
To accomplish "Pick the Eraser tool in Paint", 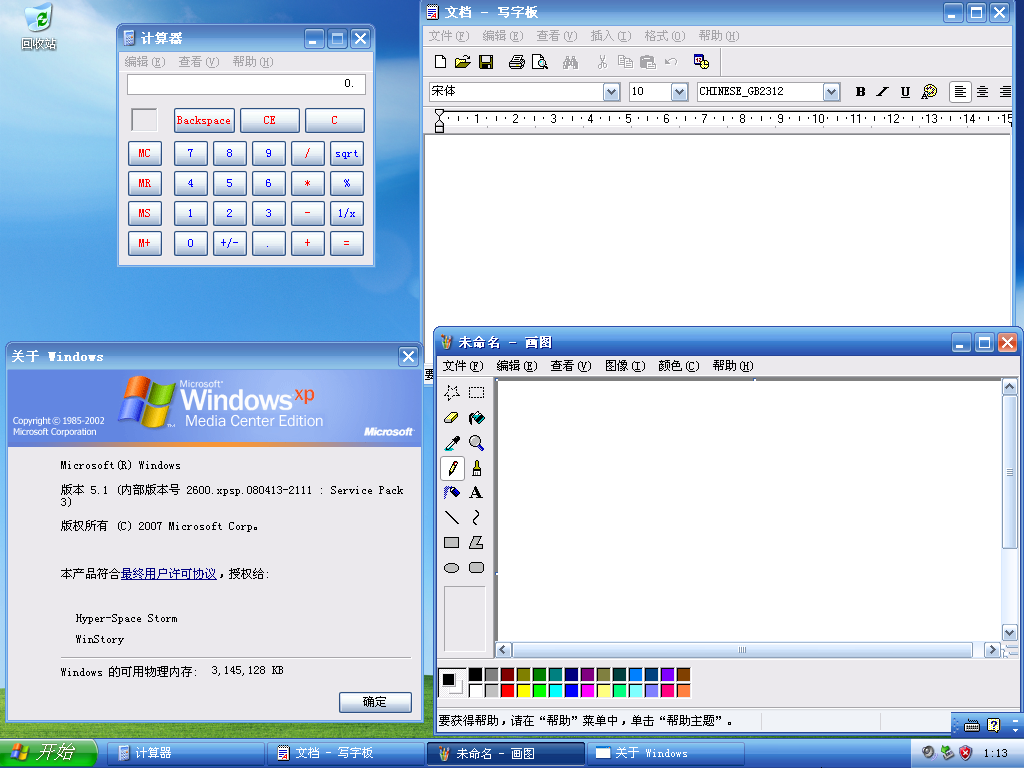I will pyautogui.click(x=451, y=418).
